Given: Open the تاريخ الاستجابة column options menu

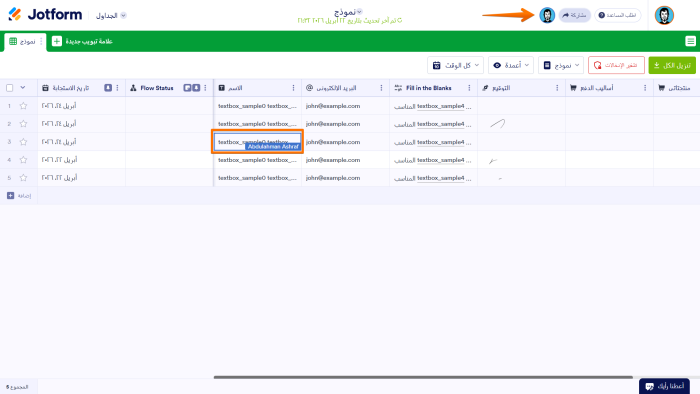Looking at the screenshot, I should click(x=117, y=88).
